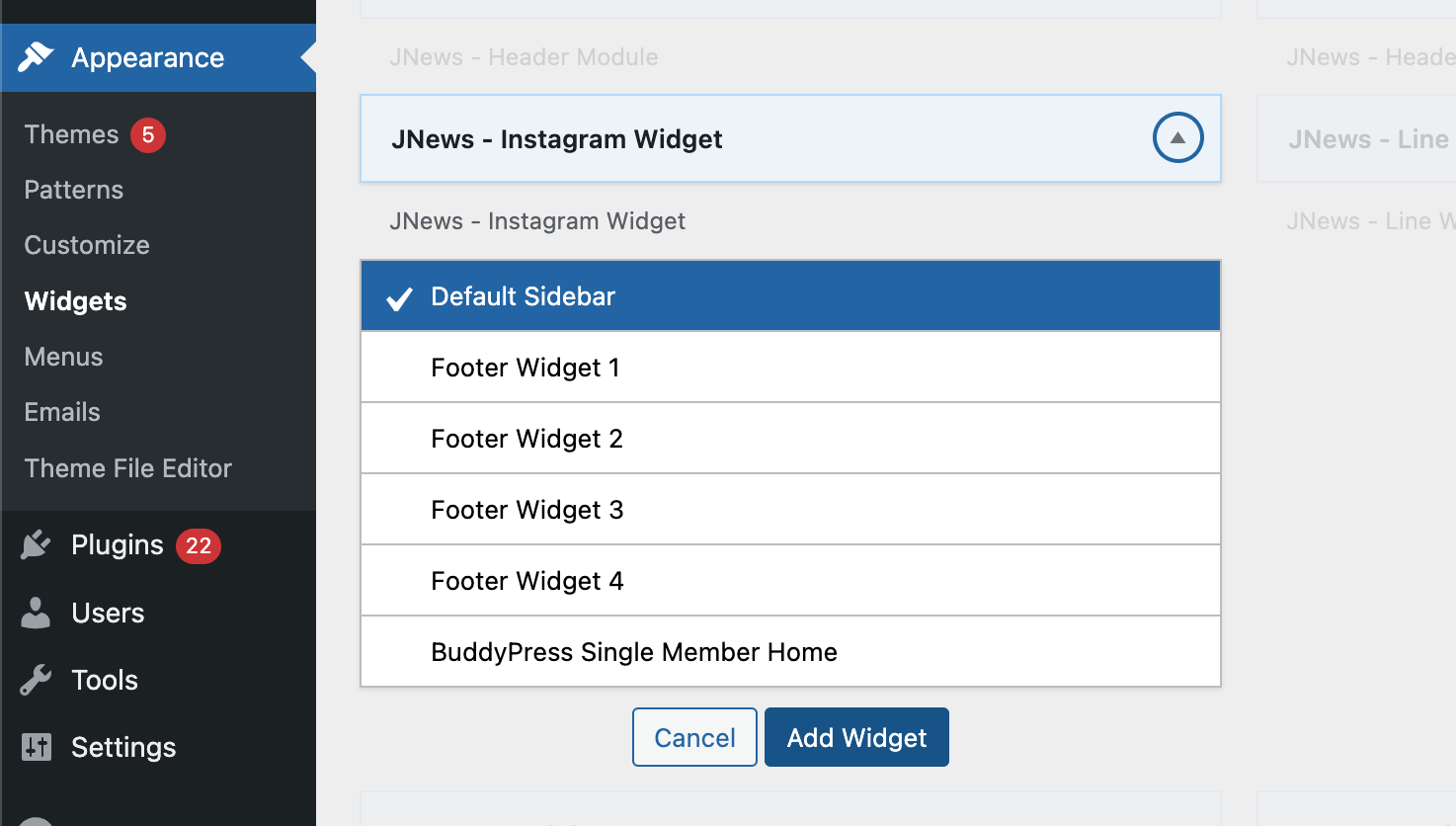
Task: Click the Tools wrench icon
Action: tap(36, 680)
